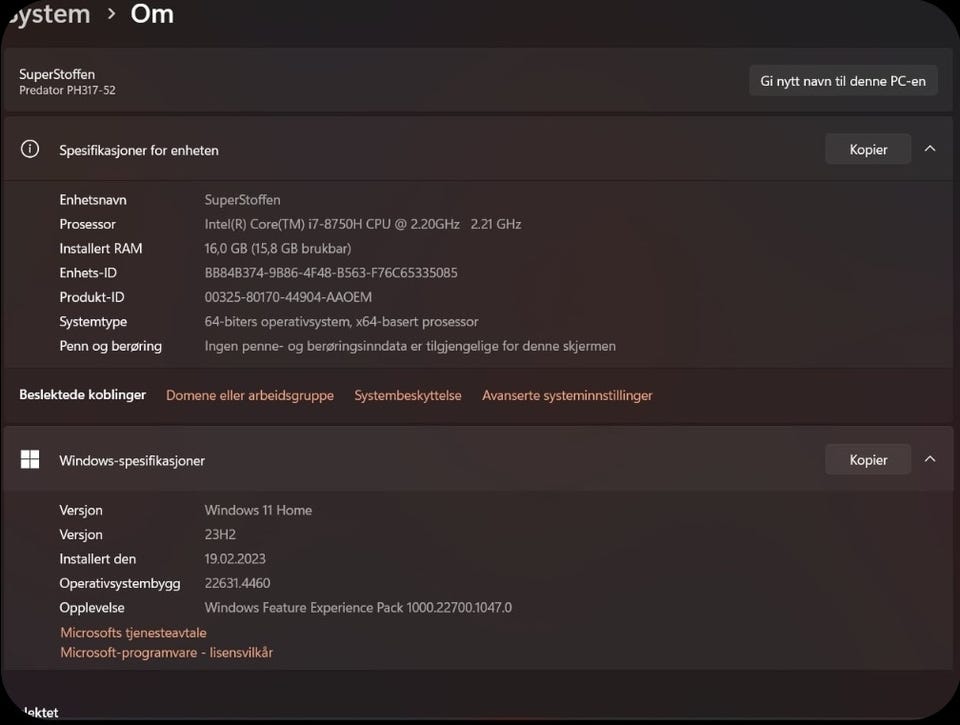Click the Windows logo icon
The image size is (960, 725).
[30, 460]
